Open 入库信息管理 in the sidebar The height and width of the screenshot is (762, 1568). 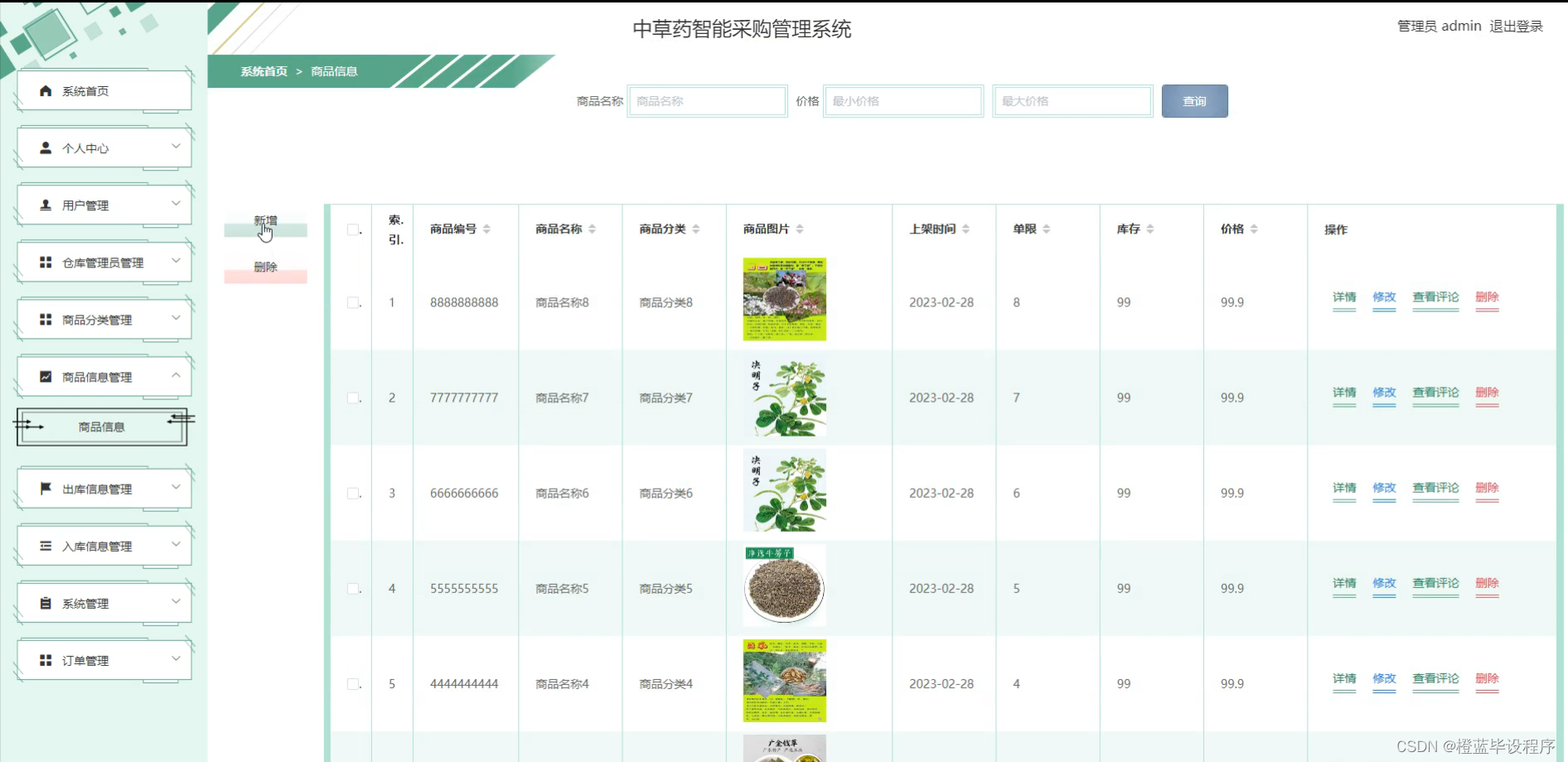tap(104, 546)
